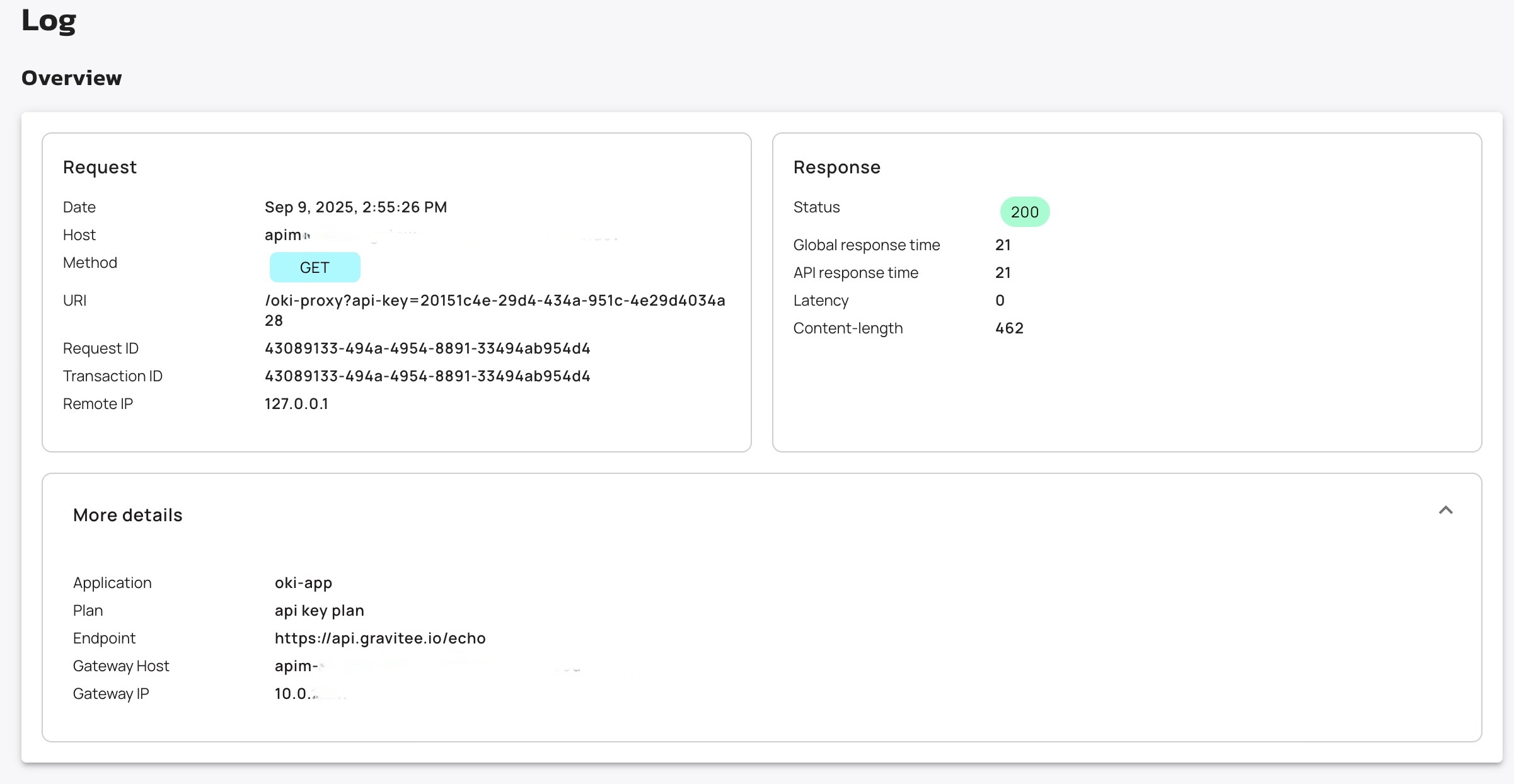Click the Request card heading
Image resolution: width=1514 pixels, height=784 pixels.
click(100, 168)
